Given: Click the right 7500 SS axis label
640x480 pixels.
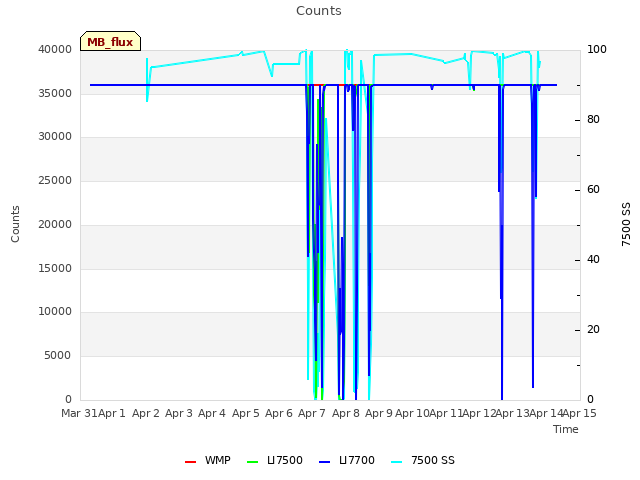Looking at the screenshot, I should (626, 224).
